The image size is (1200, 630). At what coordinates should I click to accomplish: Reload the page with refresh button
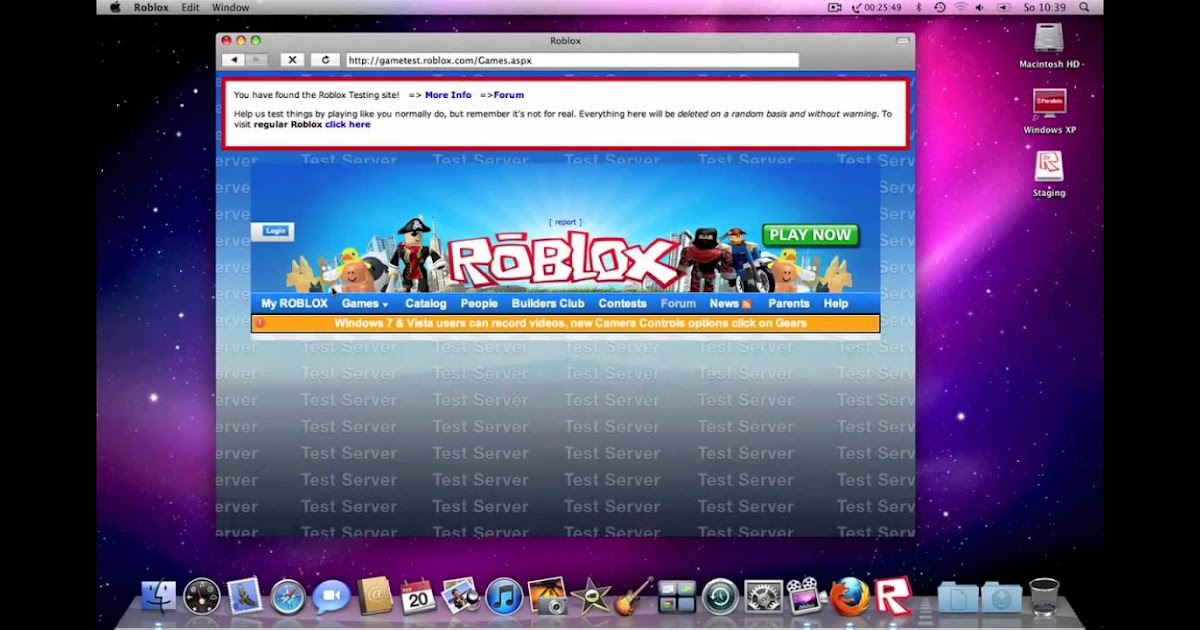click(325, 60)
